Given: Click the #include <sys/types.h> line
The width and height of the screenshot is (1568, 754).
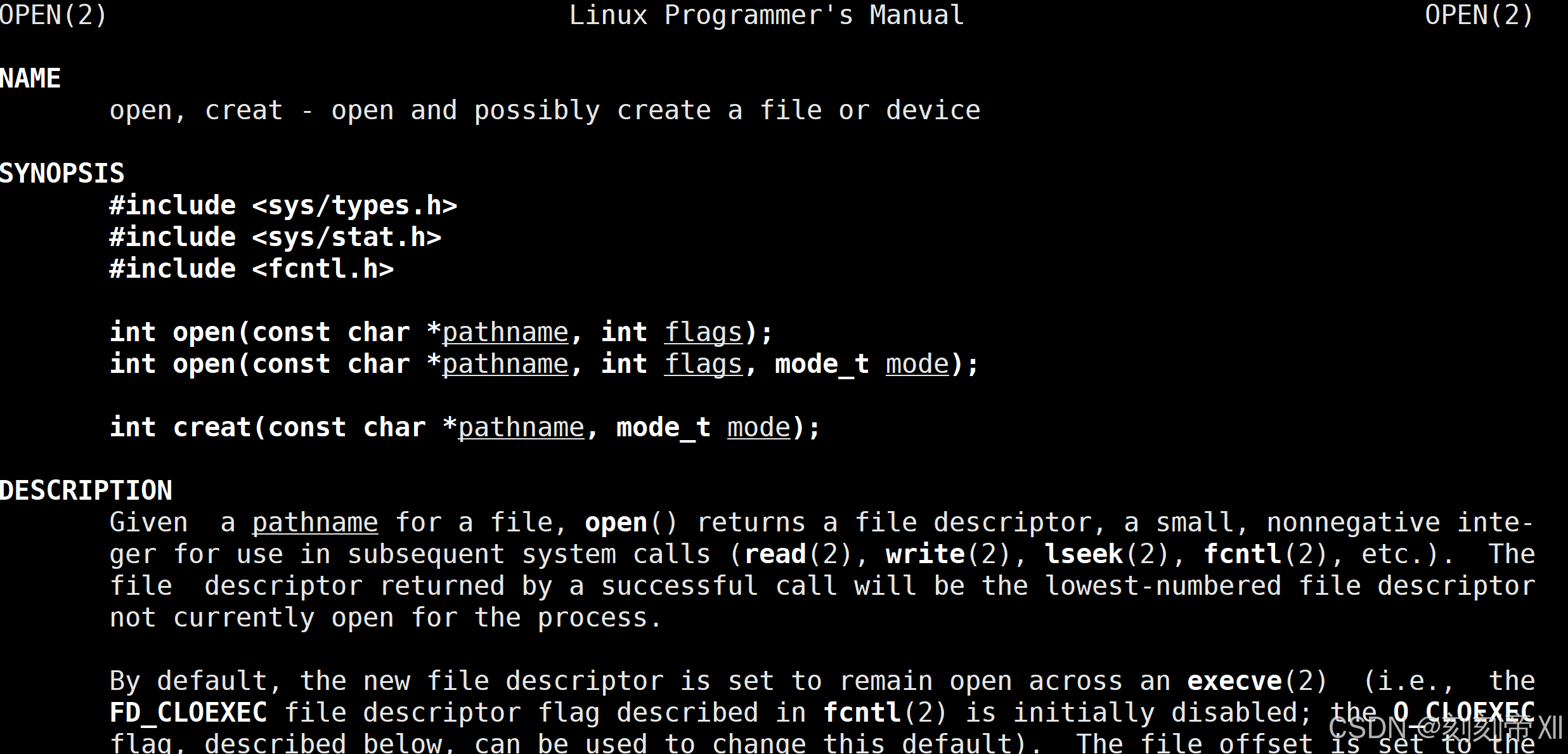Looking at the screenshot, I should (x=283, y=206).
